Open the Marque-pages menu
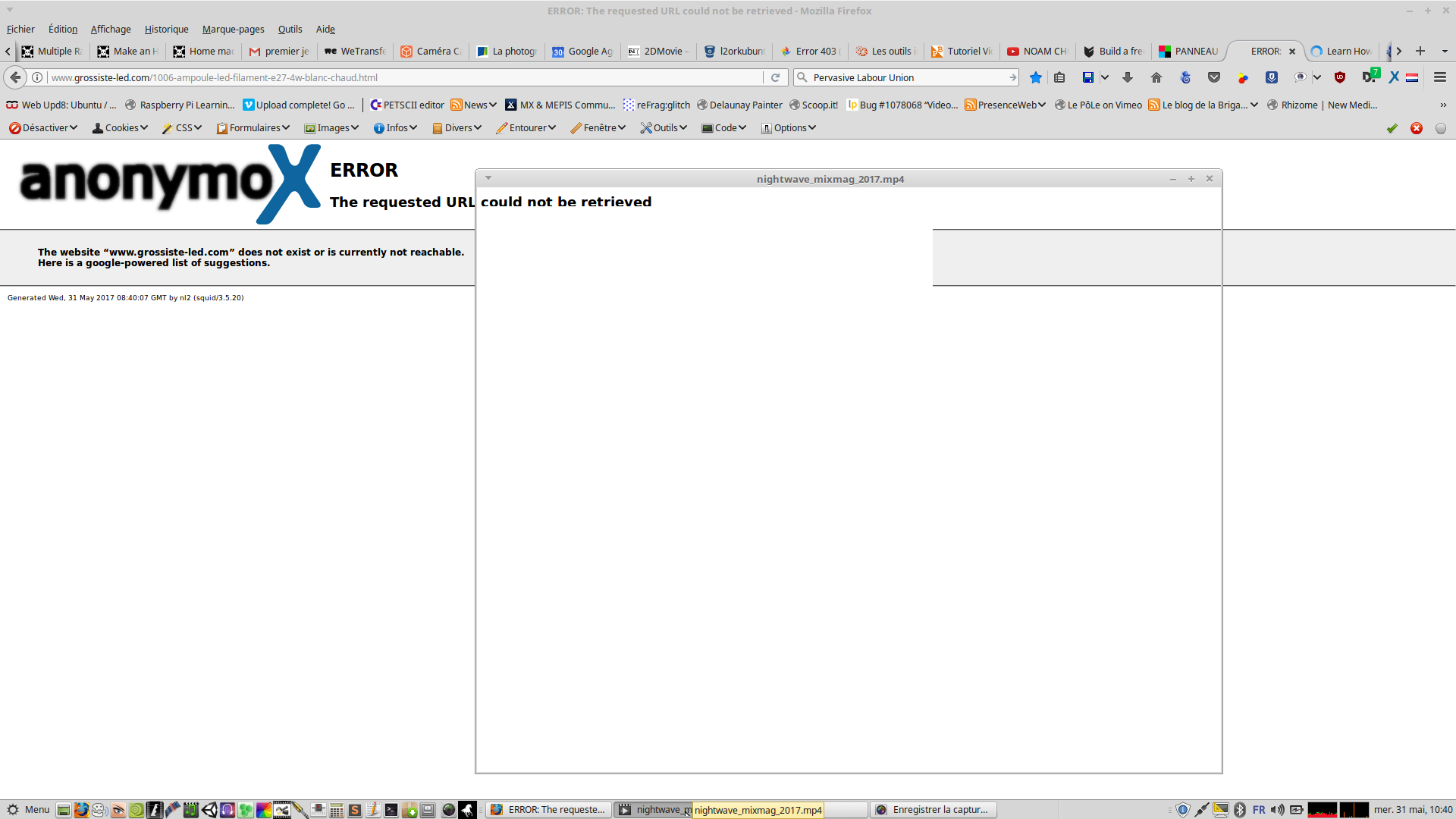The width and height of the screenshot is (1456, 819). tap(233, 30)
